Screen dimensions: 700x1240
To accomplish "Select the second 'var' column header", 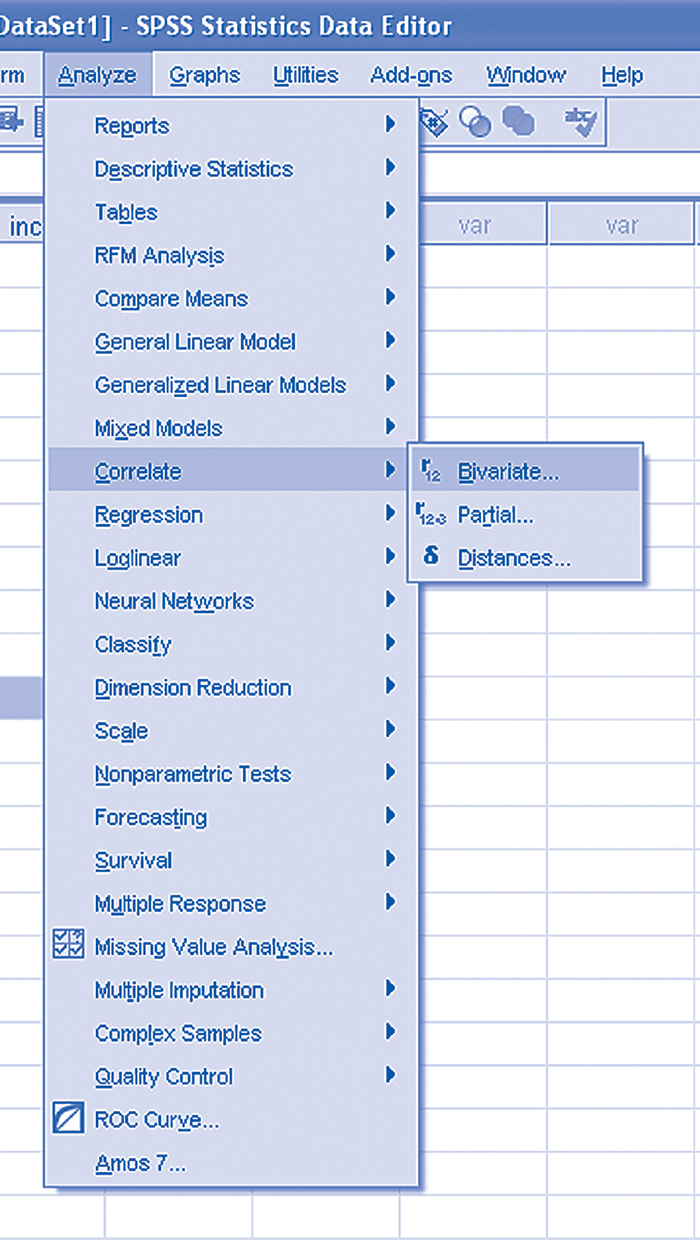I will click(x=621, y=225).
